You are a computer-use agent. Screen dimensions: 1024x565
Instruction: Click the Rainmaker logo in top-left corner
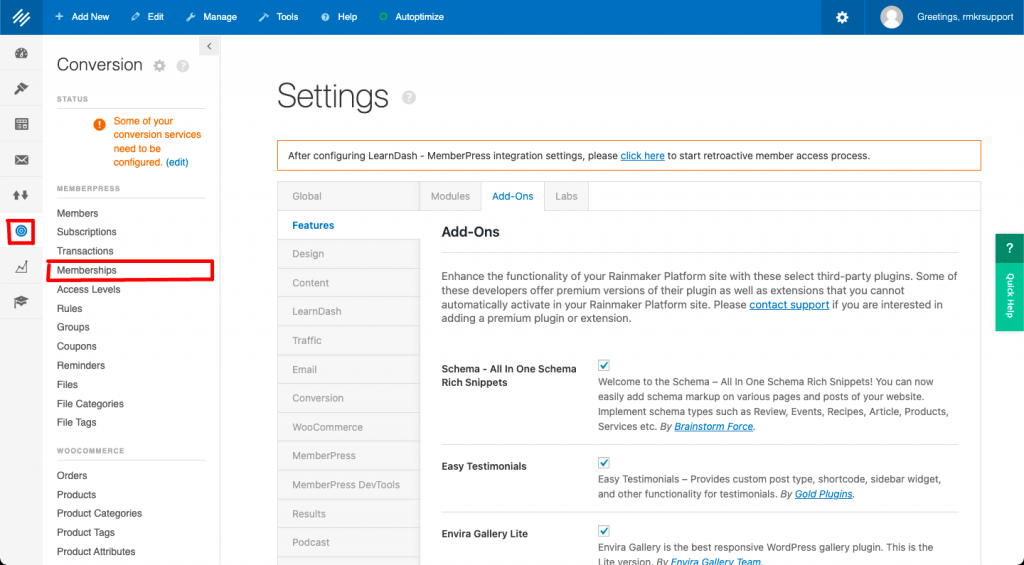point(21,17)
